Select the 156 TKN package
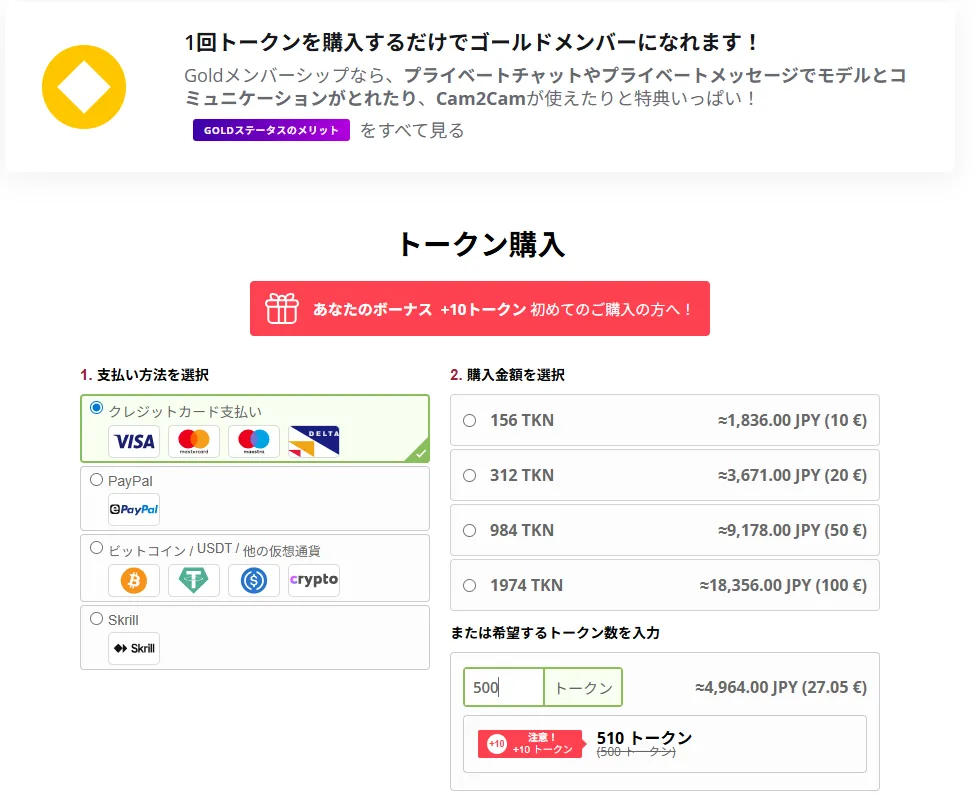Screen dimensions: 976x799 click(x=470, y=421)
